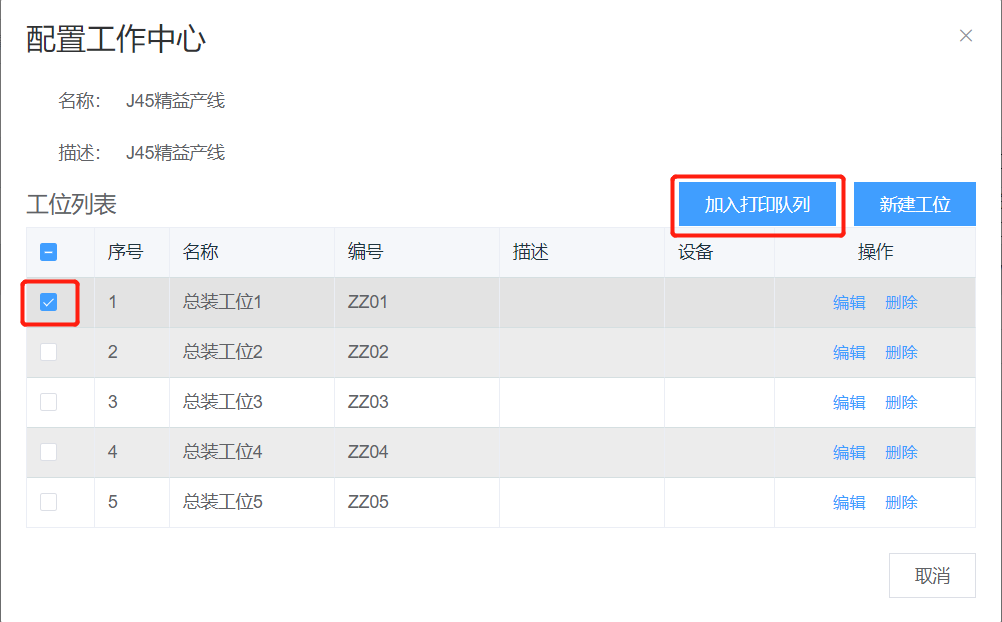Click the 名称 column header
This screenshot has width=1002, height=622.
[200, 252]
